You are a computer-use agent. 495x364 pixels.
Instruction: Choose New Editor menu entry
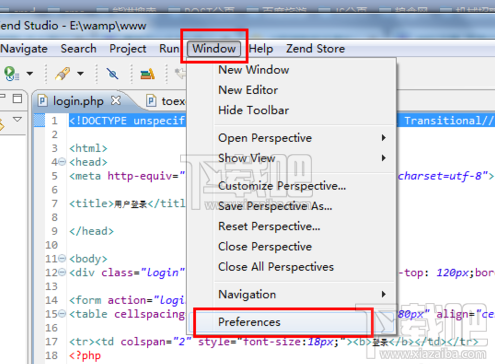point(248,90)
